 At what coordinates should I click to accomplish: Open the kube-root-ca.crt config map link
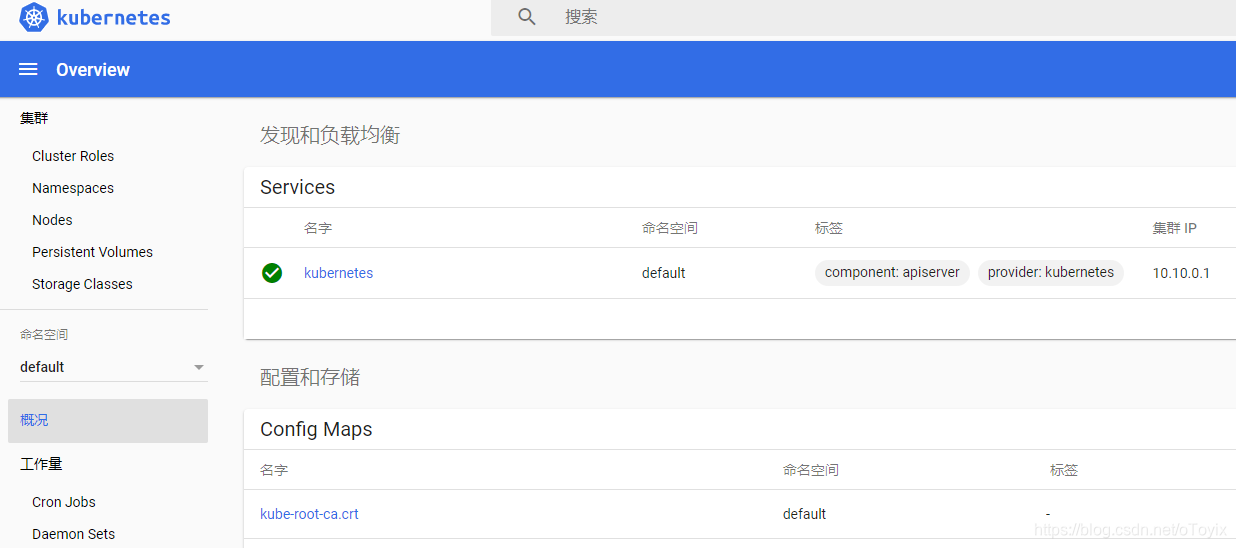(309, 514)
